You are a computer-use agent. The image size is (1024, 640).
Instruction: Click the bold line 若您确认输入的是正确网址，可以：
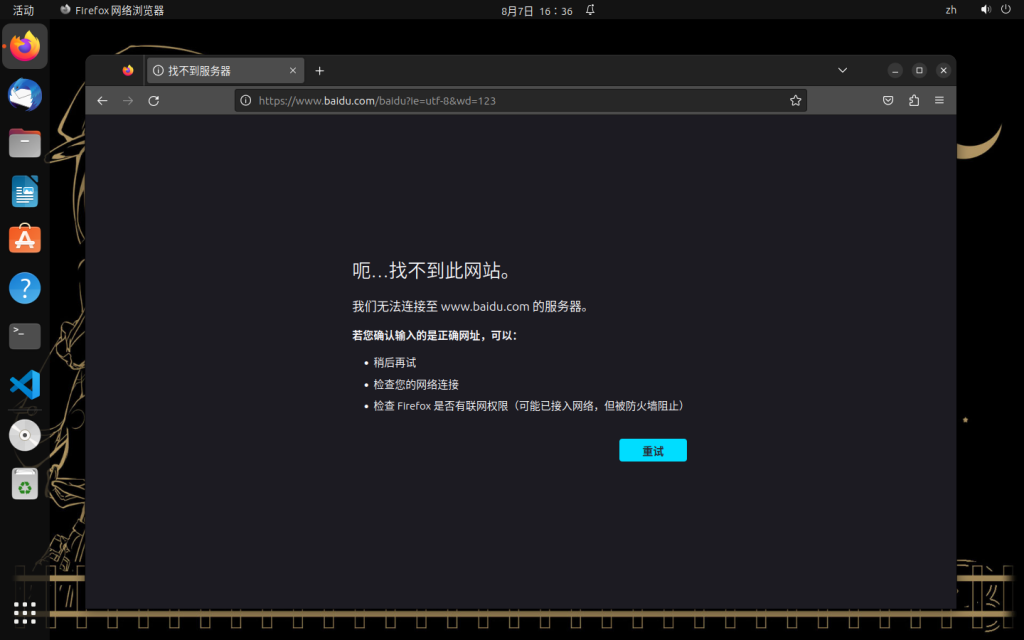pyautogui.click(x=435, y=336)
